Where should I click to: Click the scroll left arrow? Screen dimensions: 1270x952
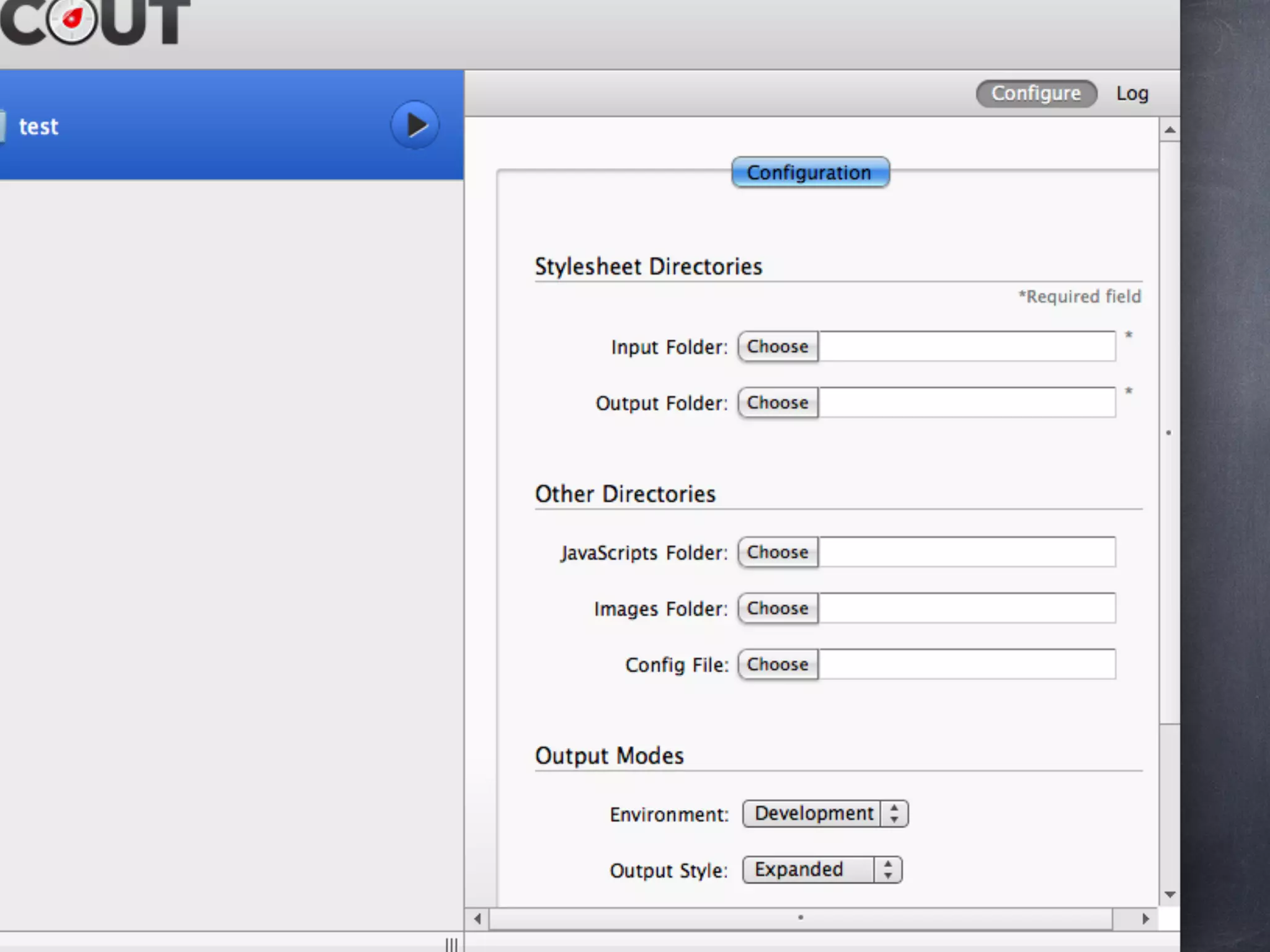click(x=477, y=919)
